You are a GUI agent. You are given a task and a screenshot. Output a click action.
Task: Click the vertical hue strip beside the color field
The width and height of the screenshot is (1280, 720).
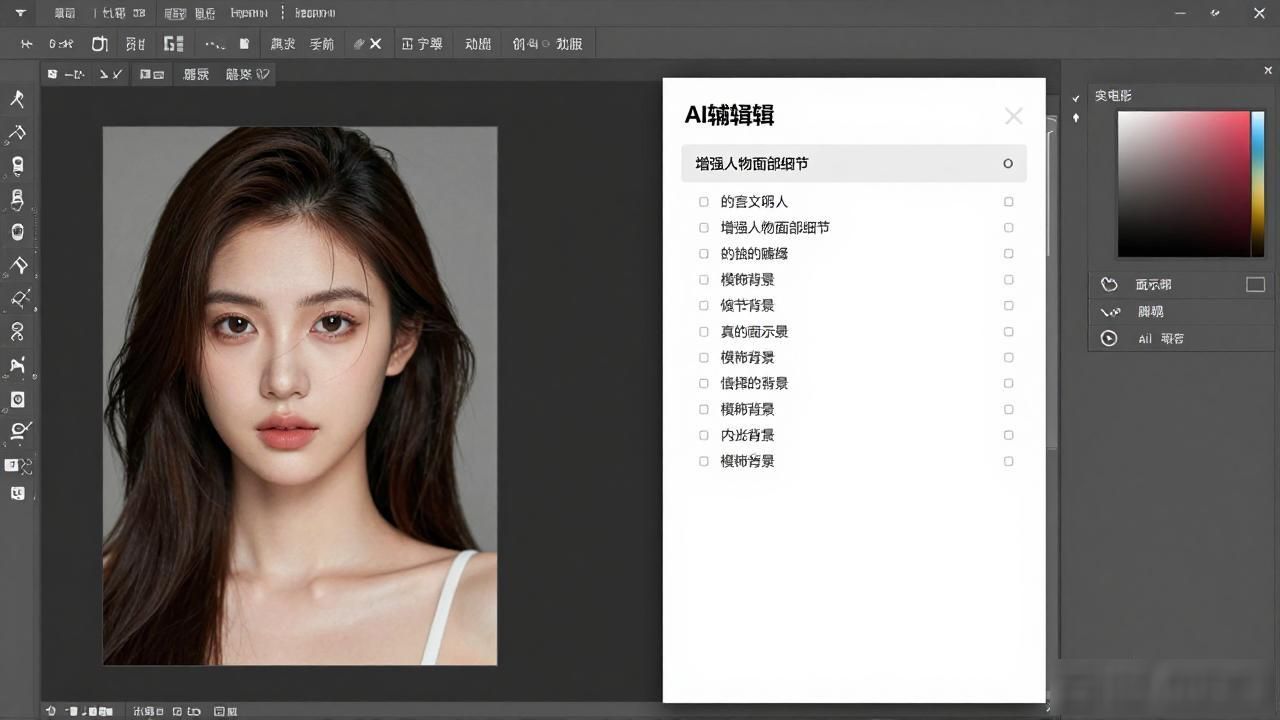(1258, 184)
